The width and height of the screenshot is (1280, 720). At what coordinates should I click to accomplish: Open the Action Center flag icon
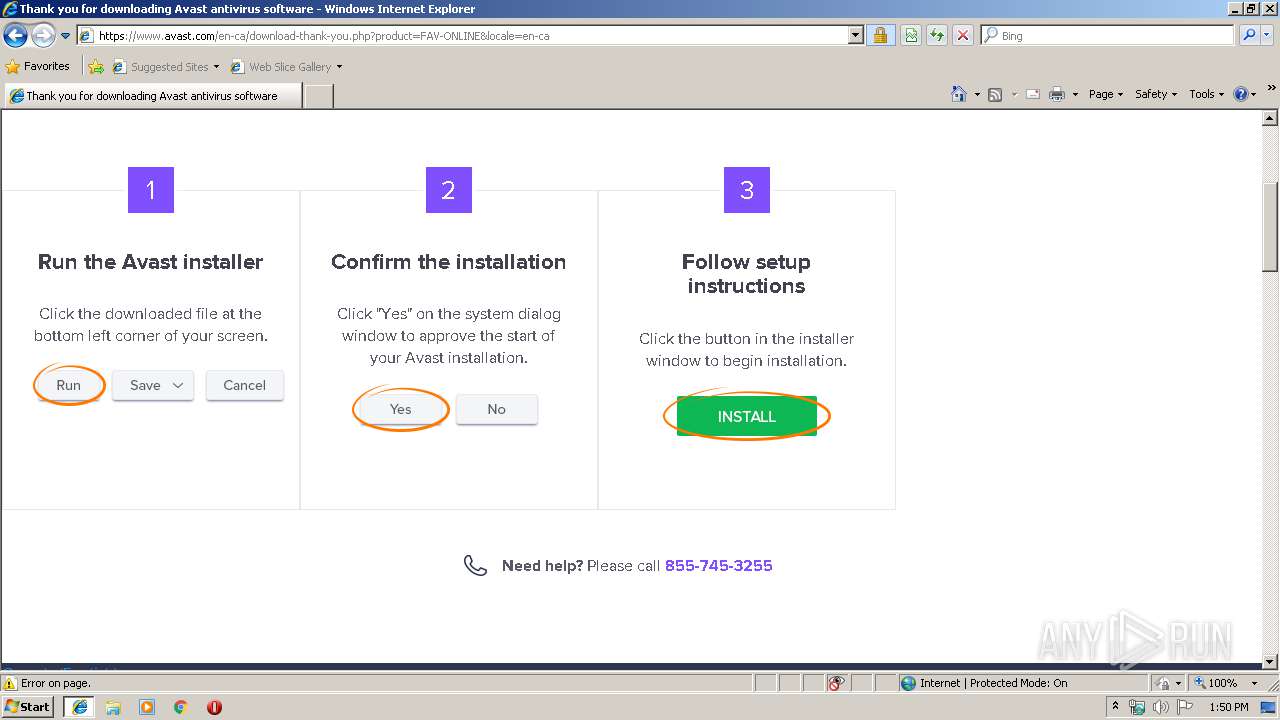(1185, 707)
